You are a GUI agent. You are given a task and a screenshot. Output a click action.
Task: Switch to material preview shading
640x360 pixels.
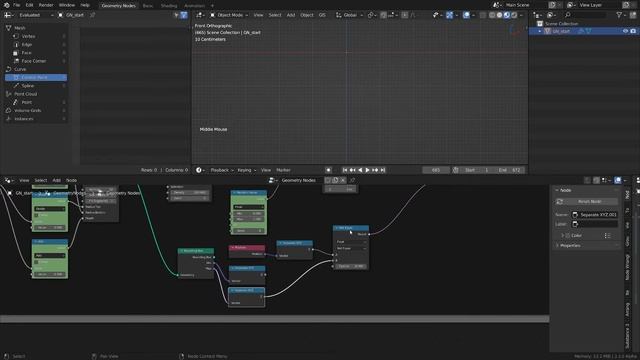(x=507, y=15)
